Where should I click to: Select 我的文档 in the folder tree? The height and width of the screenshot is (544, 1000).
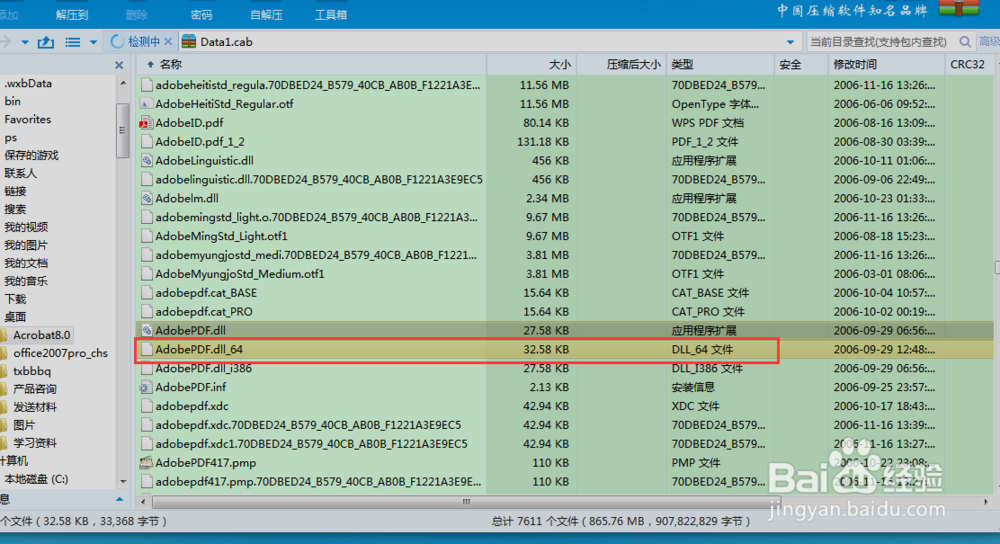(26, 263)
